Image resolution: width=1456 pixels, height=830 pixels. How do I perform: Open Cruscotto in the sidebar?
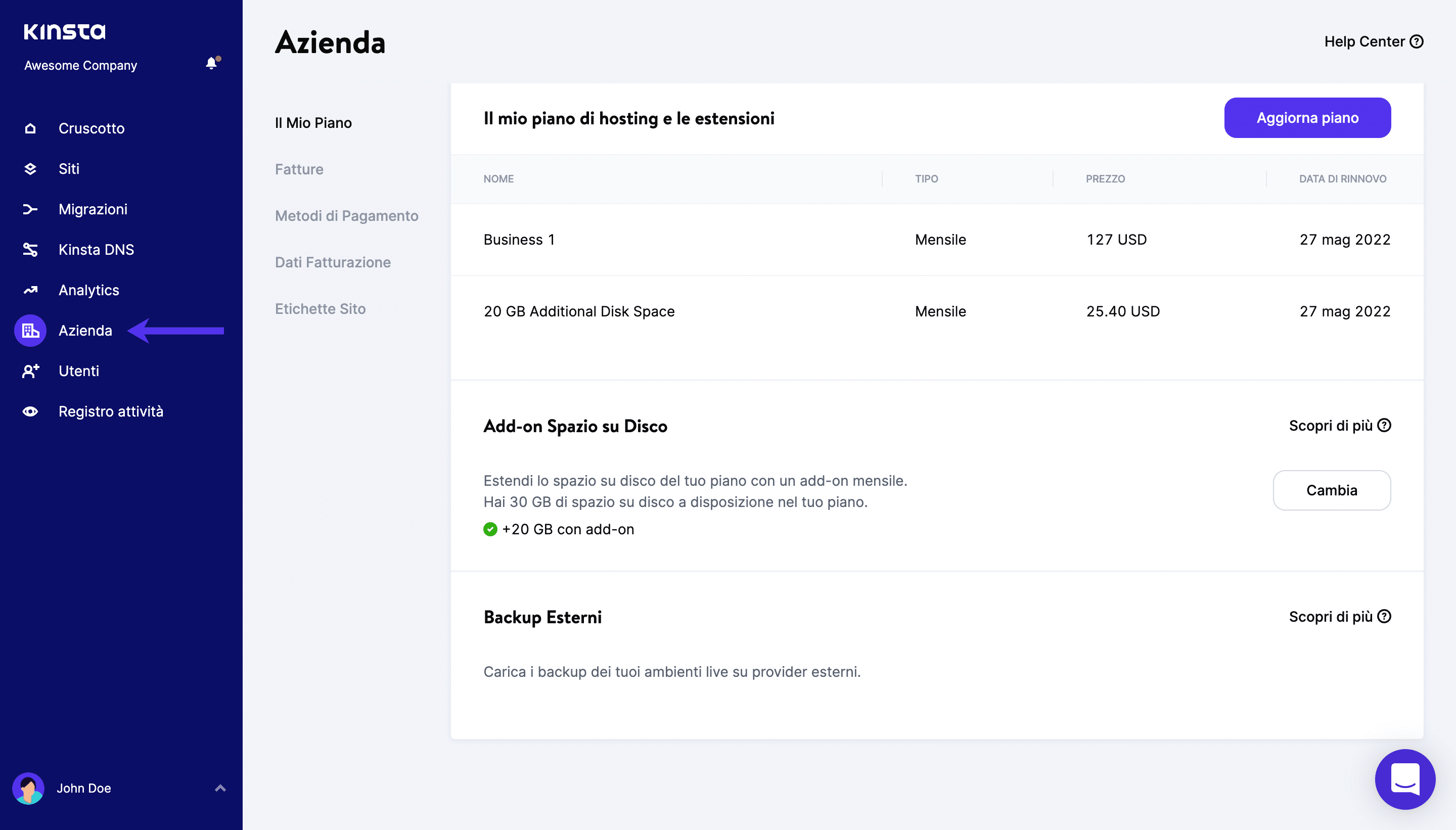91,128
